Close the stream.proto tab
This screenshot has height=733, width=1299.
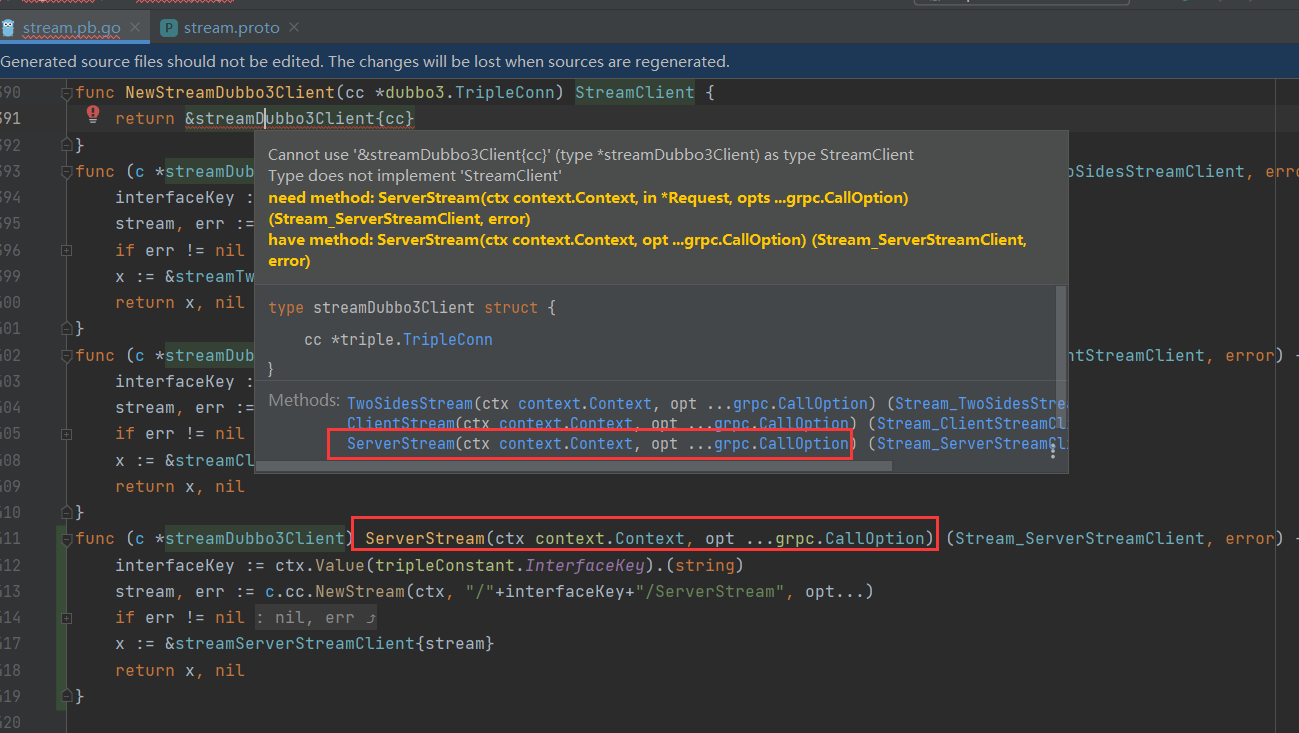pyautogui.click(x=294, y=27)
